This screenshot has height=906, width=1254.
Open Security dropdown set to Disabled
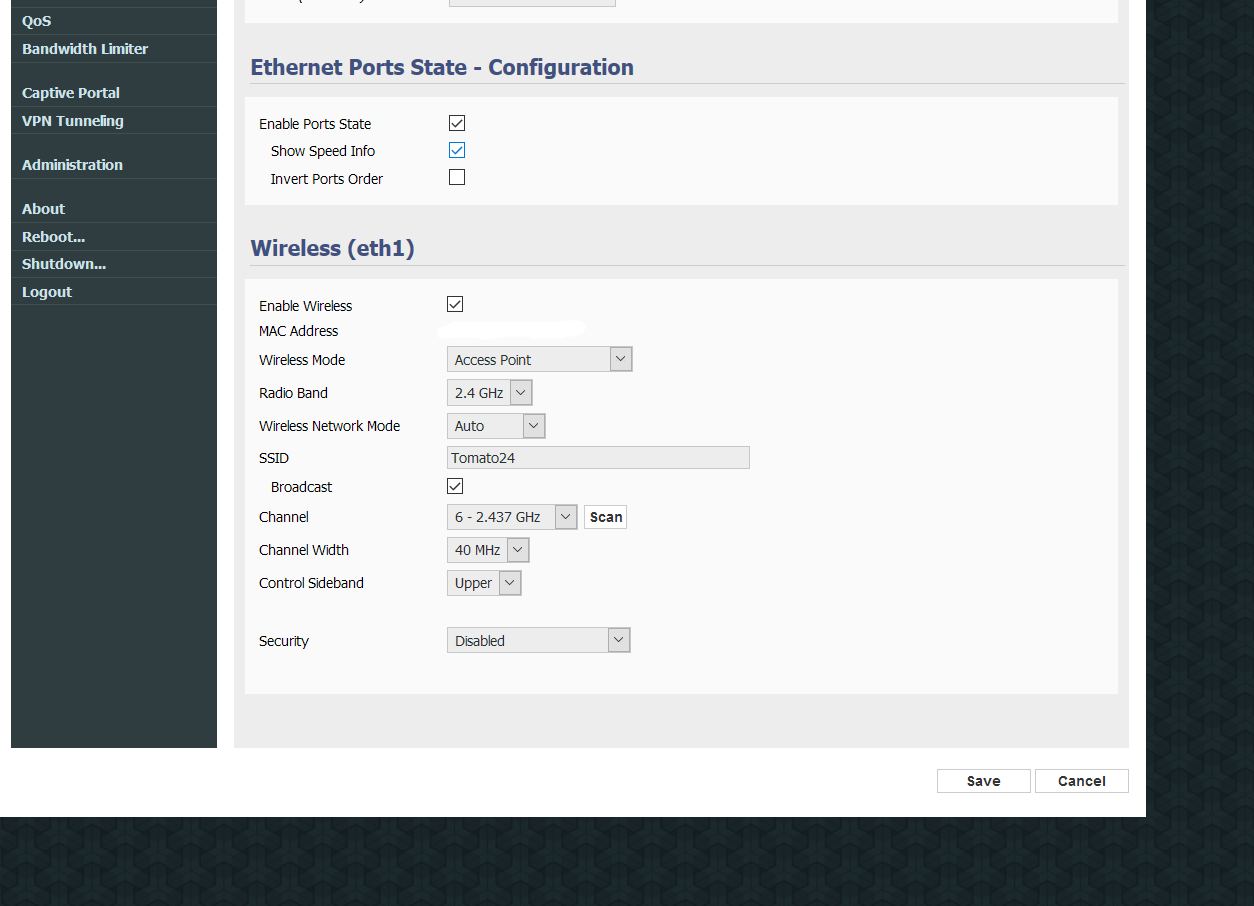tap(539, 640)
